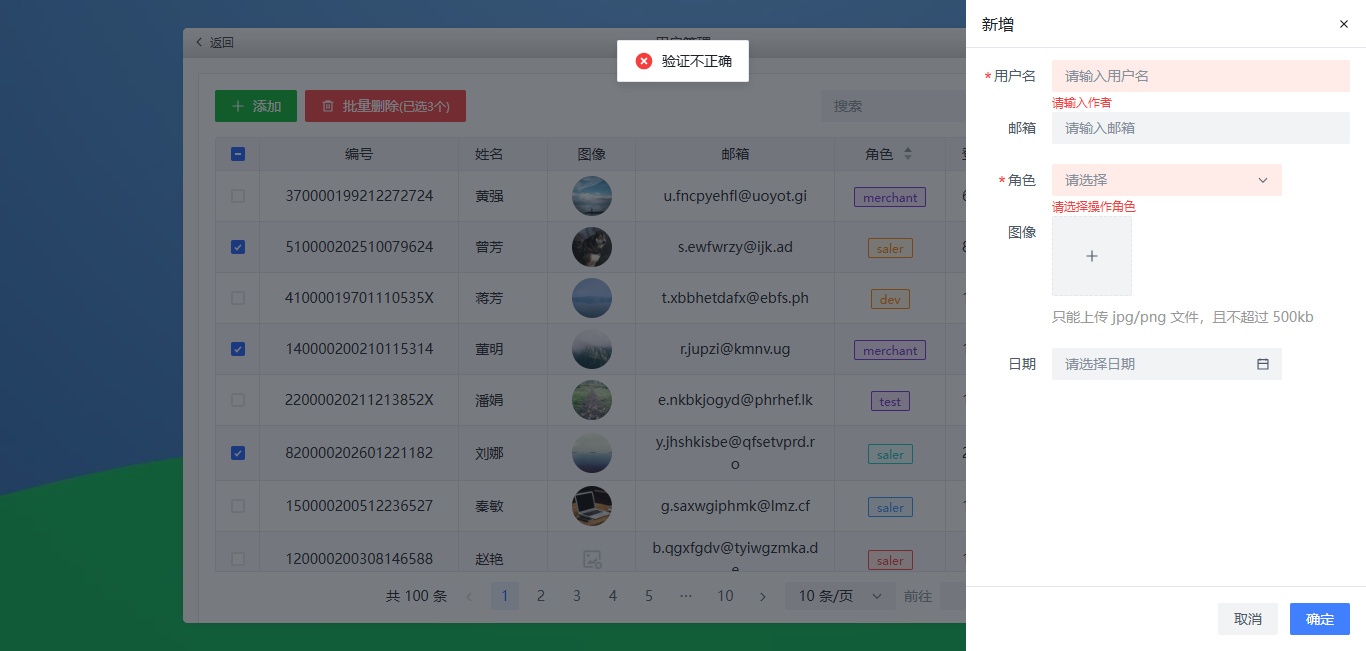This screenshot has width=1366, height=651.
Task: Open the 请选择日期 date picker field
Action: tap(1167, 364)
